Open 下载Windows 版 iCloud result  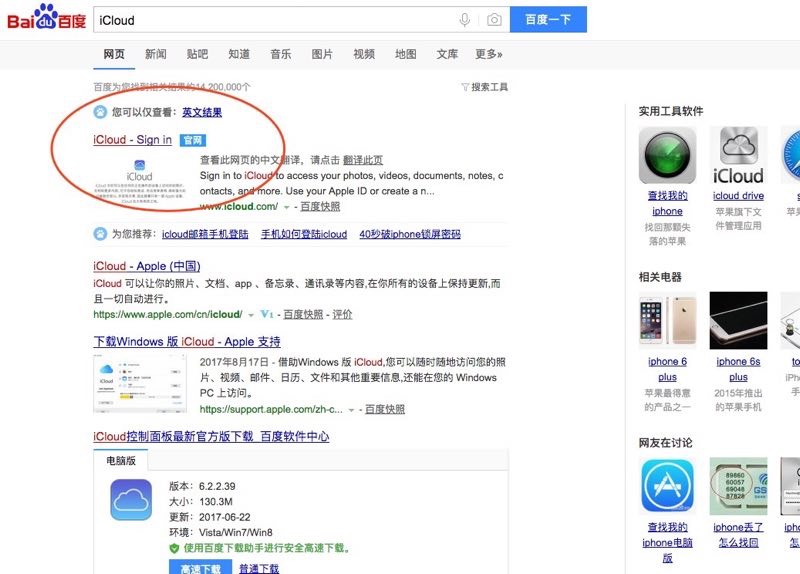187,342
